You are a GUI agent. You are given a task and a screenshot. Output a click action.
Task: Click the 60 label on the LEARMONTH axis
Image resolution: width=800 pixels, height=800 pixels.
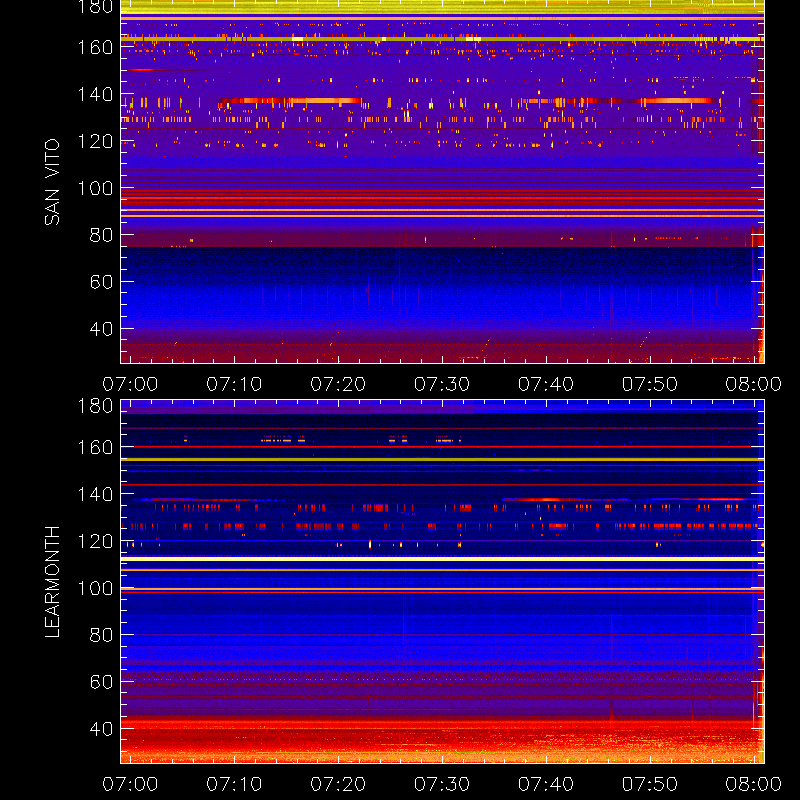tap(102, 682)
